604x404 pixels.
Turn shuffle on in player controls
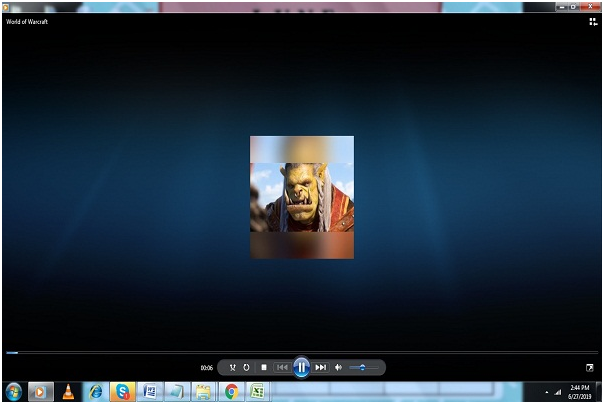click(x=232, y=367)
